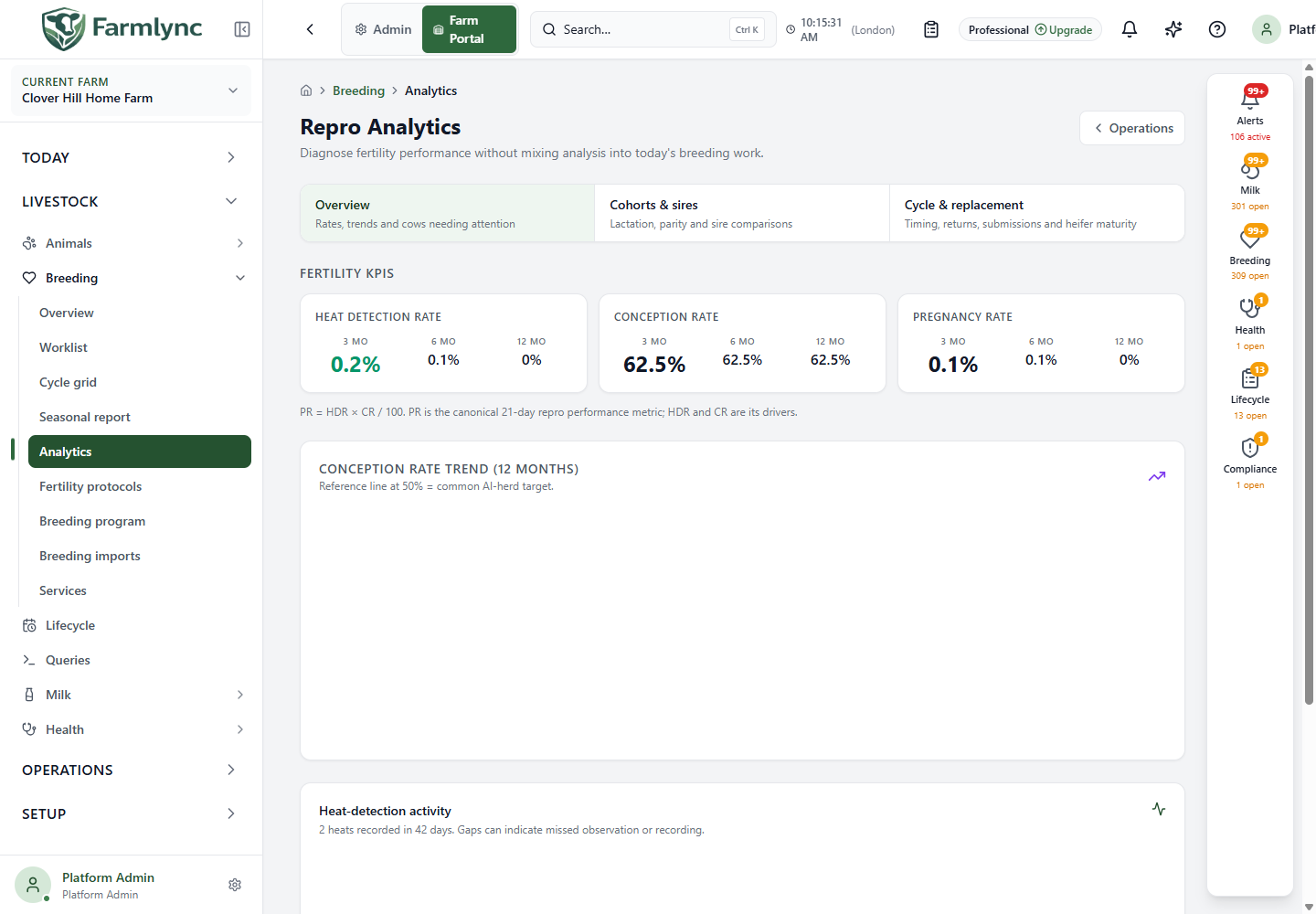This screenshot has height=914, width=1316.
Task: Open Seasonal report in the sidebar
Action: 140,417
